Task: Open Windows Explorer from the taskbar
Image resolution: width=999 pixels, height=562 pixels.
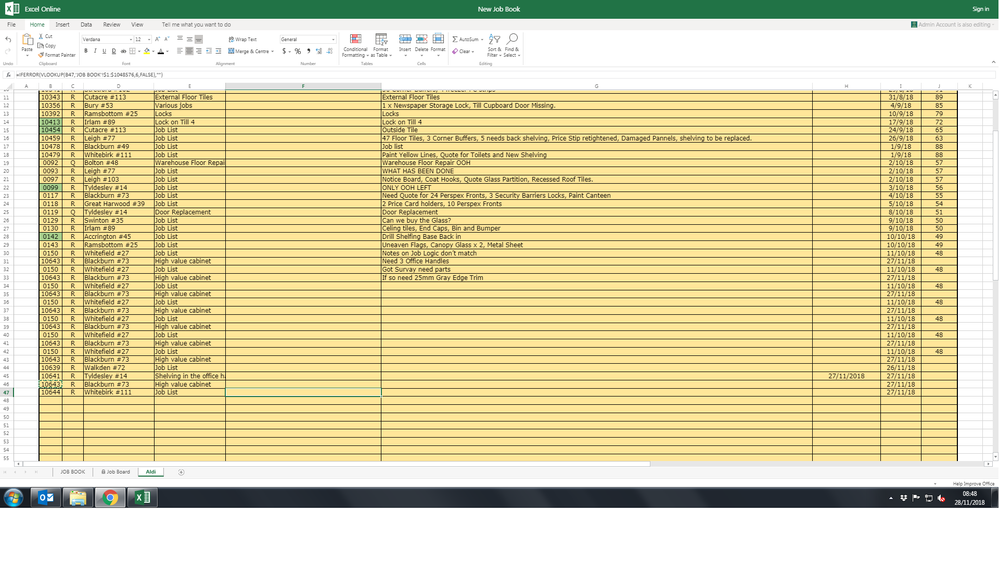Action: pos(78,498)
